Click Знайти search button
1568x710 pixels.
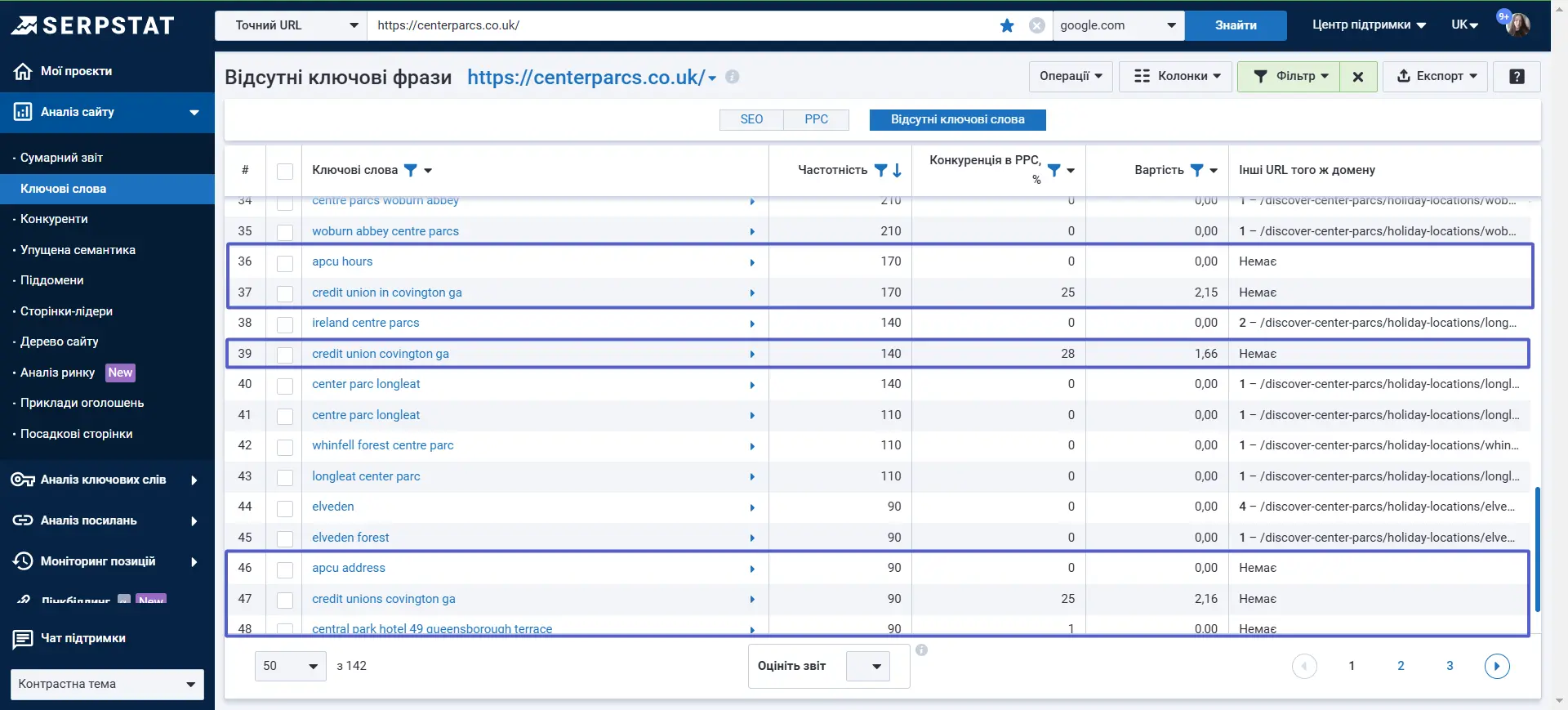(x=1236, y=25)
